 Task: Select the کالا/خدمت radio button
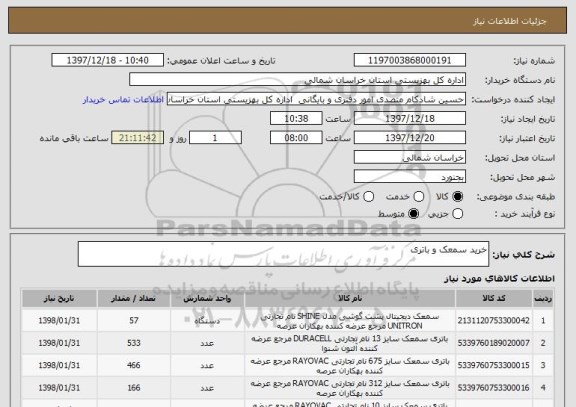[x=368, y=197]
